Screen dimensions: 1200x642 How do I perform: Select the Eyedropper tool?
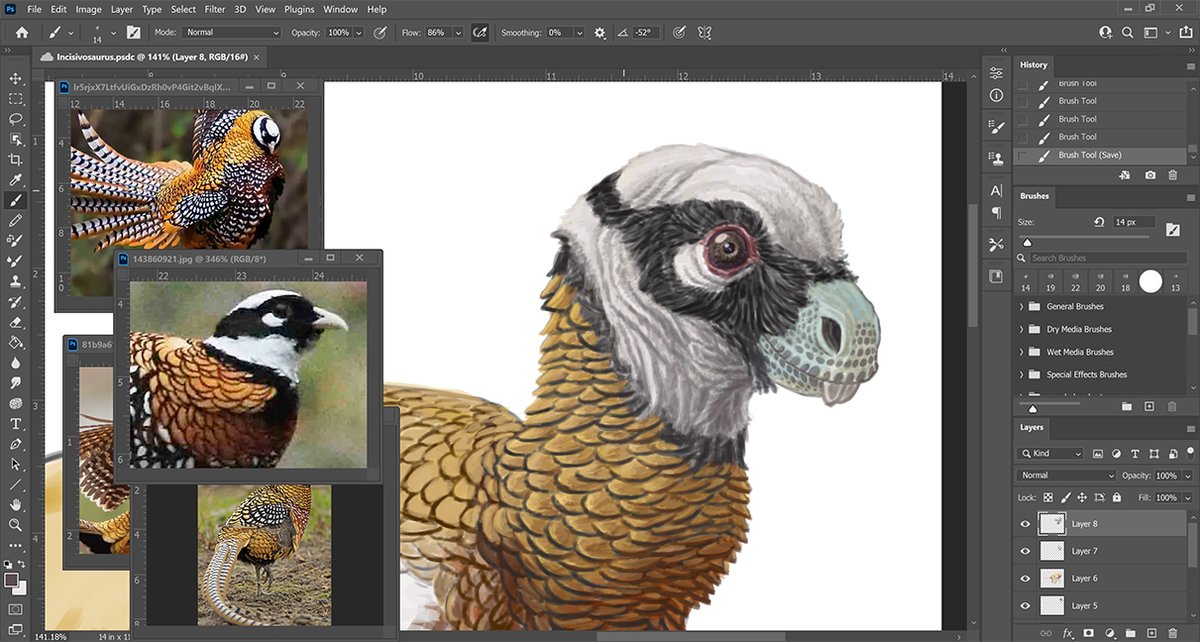pos(15,180)
